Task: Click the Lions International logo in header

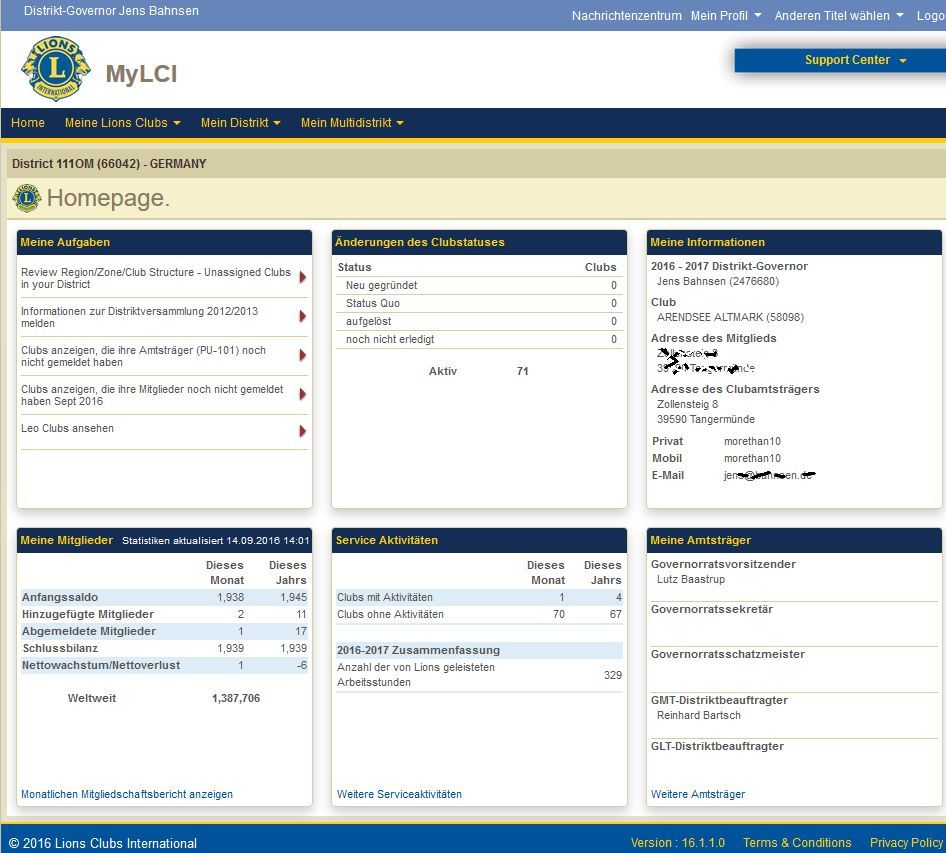Action: (x=56, y=68)
